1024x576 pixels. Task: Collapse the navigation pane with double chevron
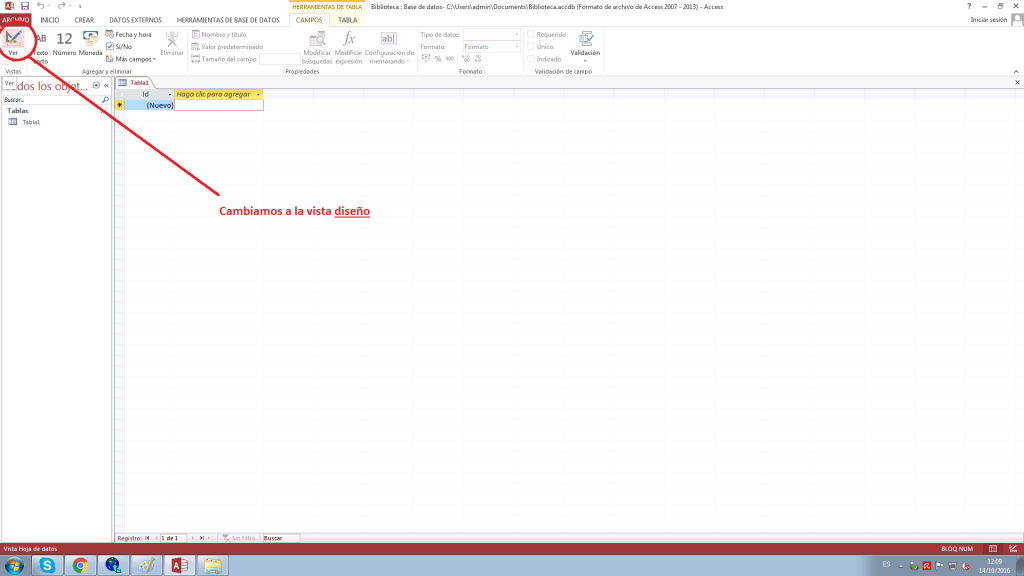click(106, 85)
